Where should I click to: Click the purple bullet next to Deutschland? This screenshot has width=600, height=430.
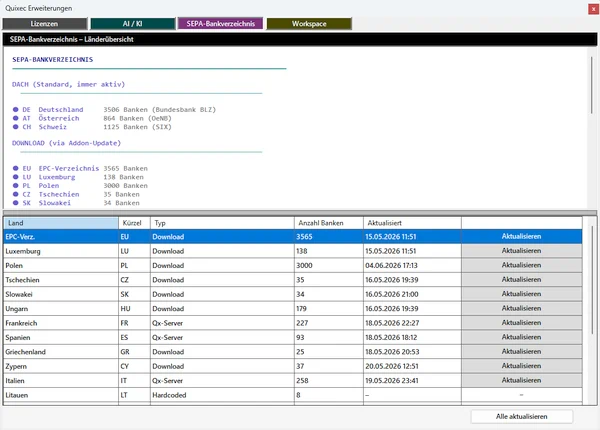pos(16,109)
